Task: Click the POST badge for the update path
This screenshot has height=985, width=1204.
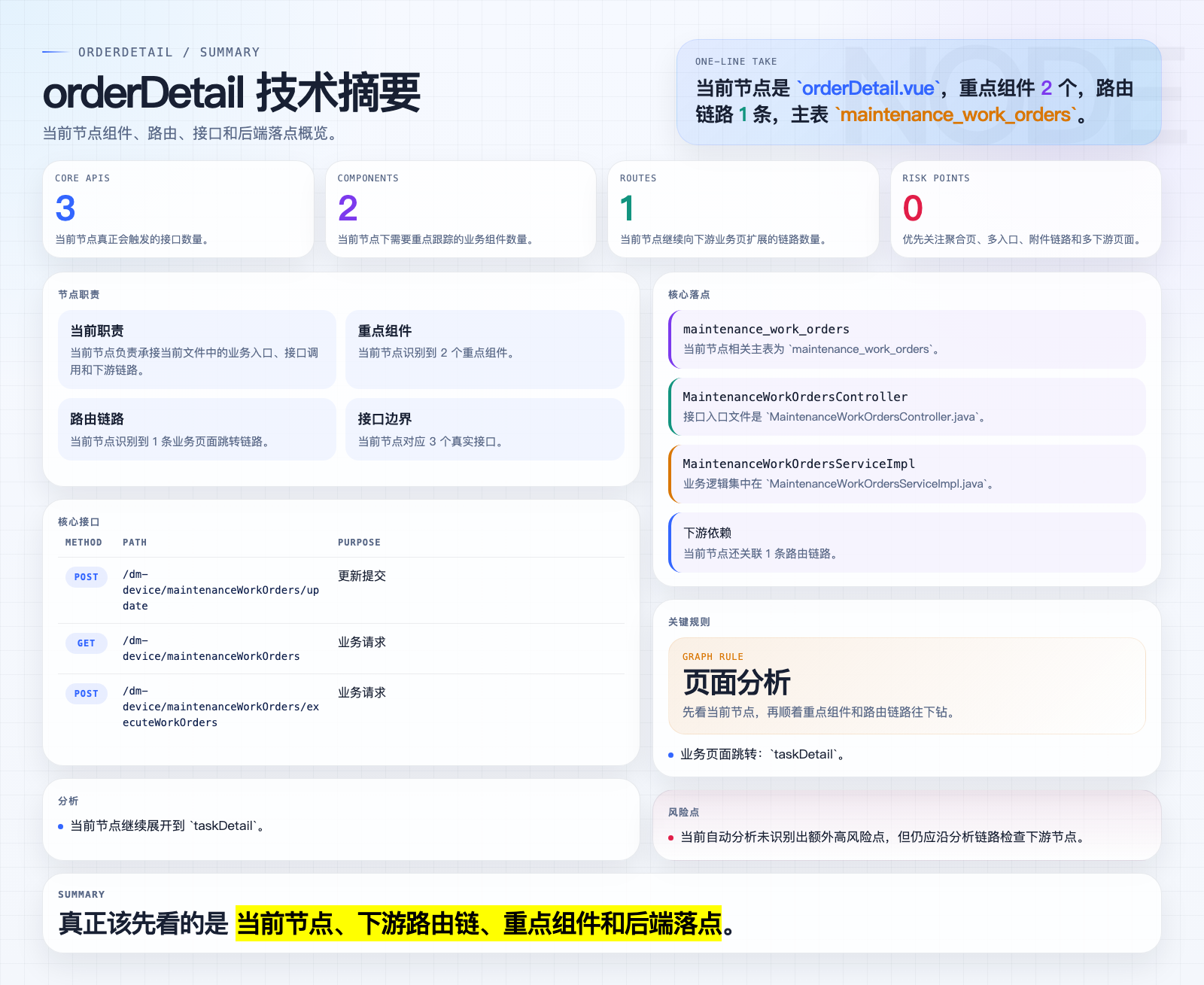Action: pos(87,577)
